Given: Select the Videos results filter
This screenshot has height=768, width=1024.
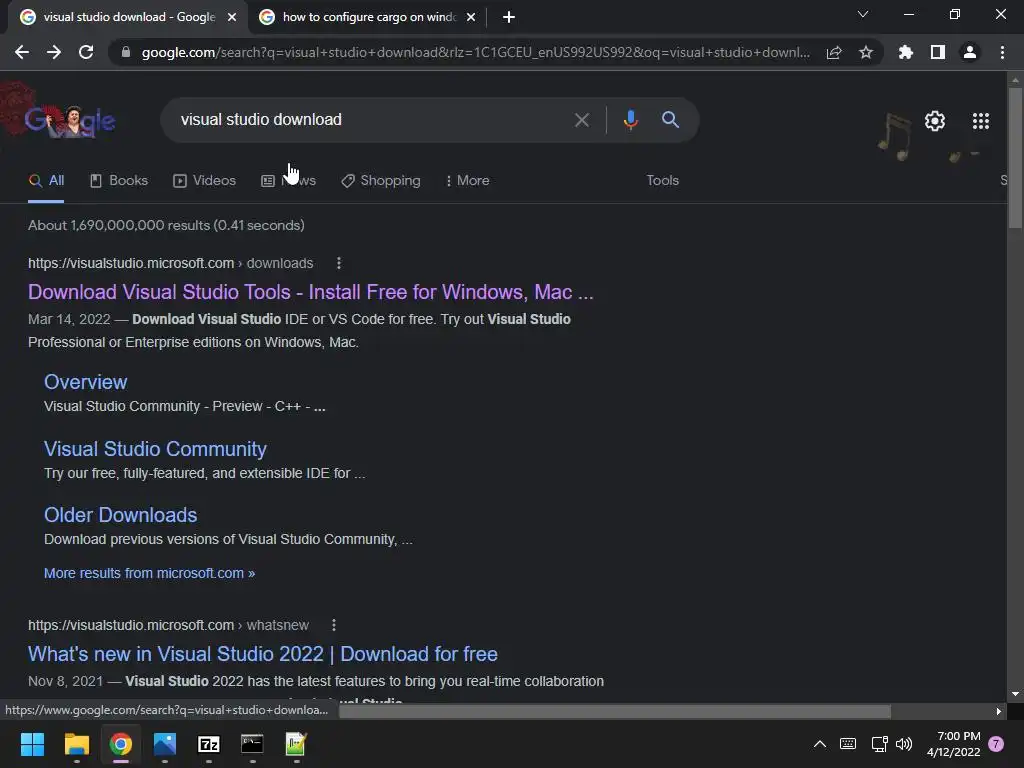Looking at the screenshot, I should pos(204,181).
